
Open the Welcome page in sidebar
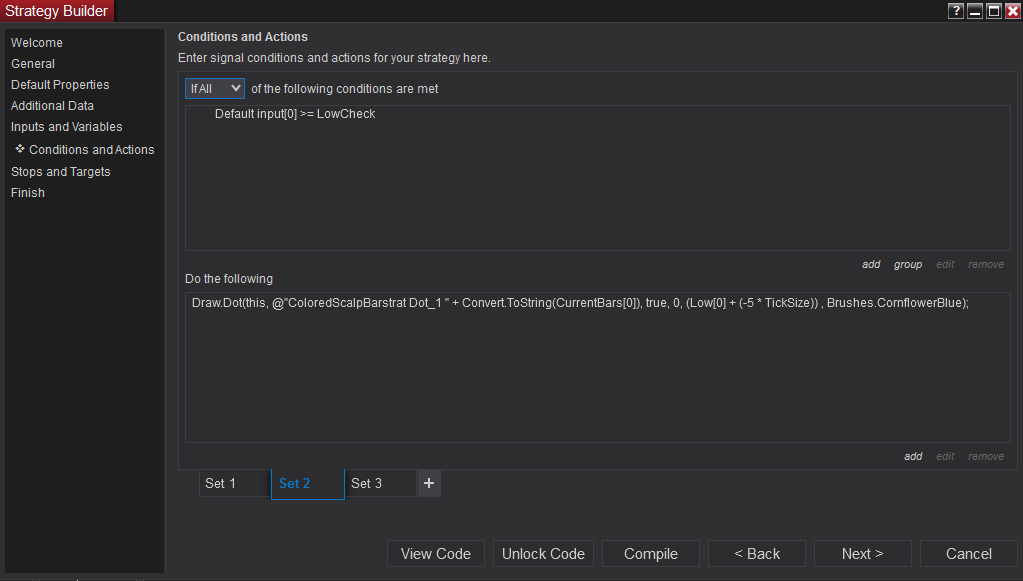[x=37, y=43]
